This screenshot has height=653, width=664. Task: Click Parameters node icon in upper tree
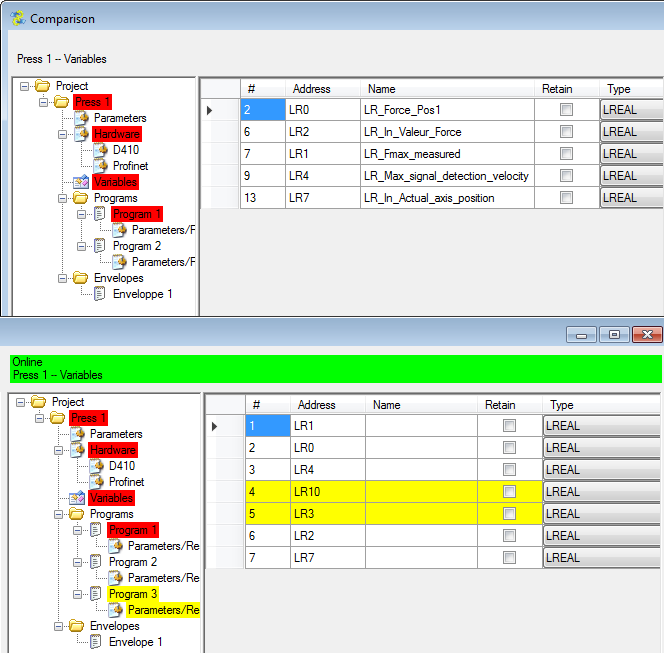tap(81, 118)
